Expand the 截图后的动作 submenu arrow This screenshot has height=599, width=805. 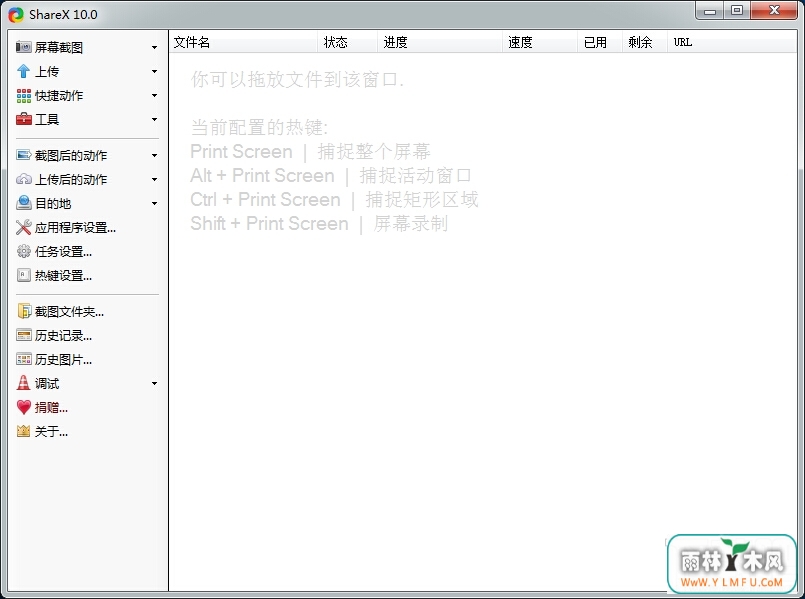[154, 156]
